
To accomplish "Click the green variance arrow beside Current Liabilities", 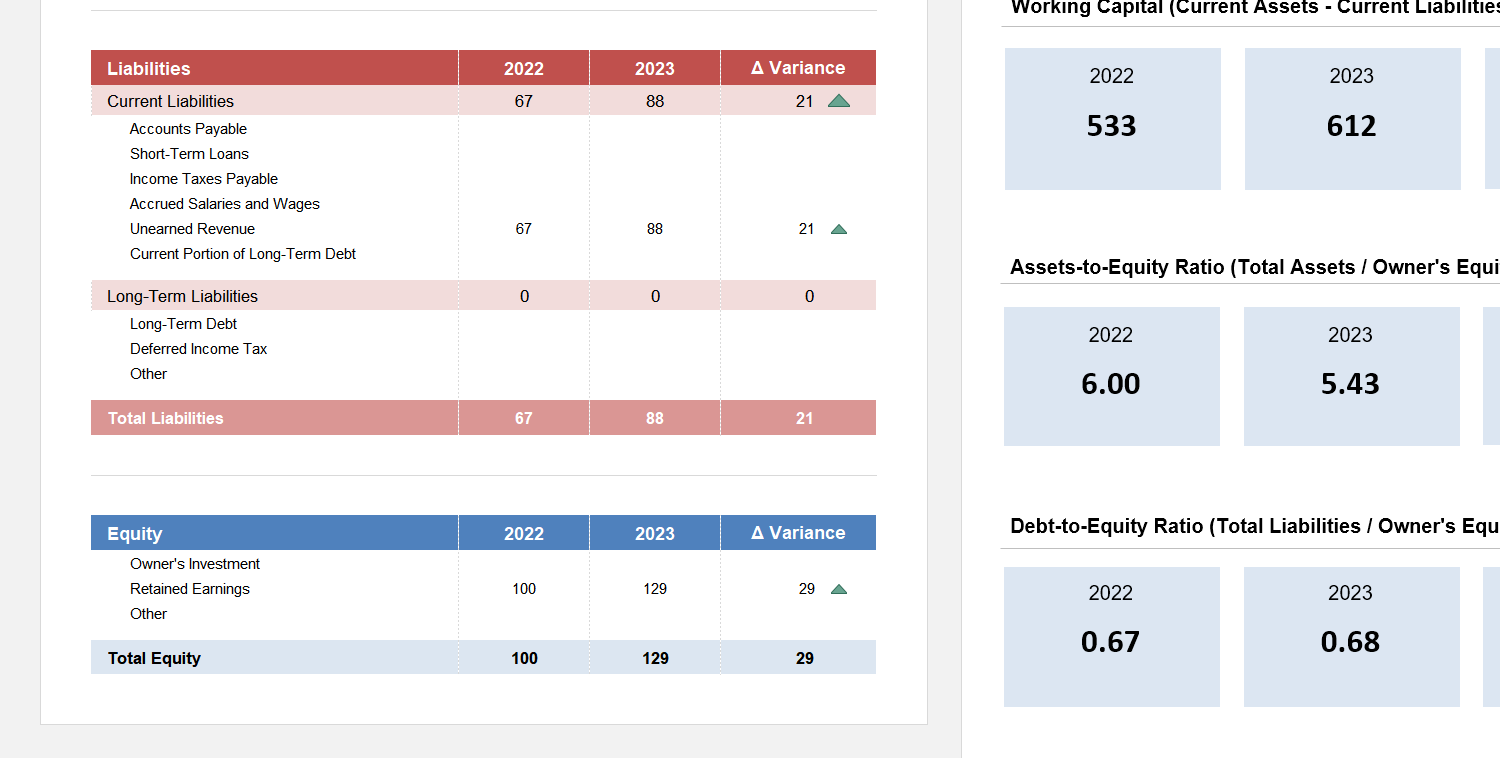I will (839, 100).
